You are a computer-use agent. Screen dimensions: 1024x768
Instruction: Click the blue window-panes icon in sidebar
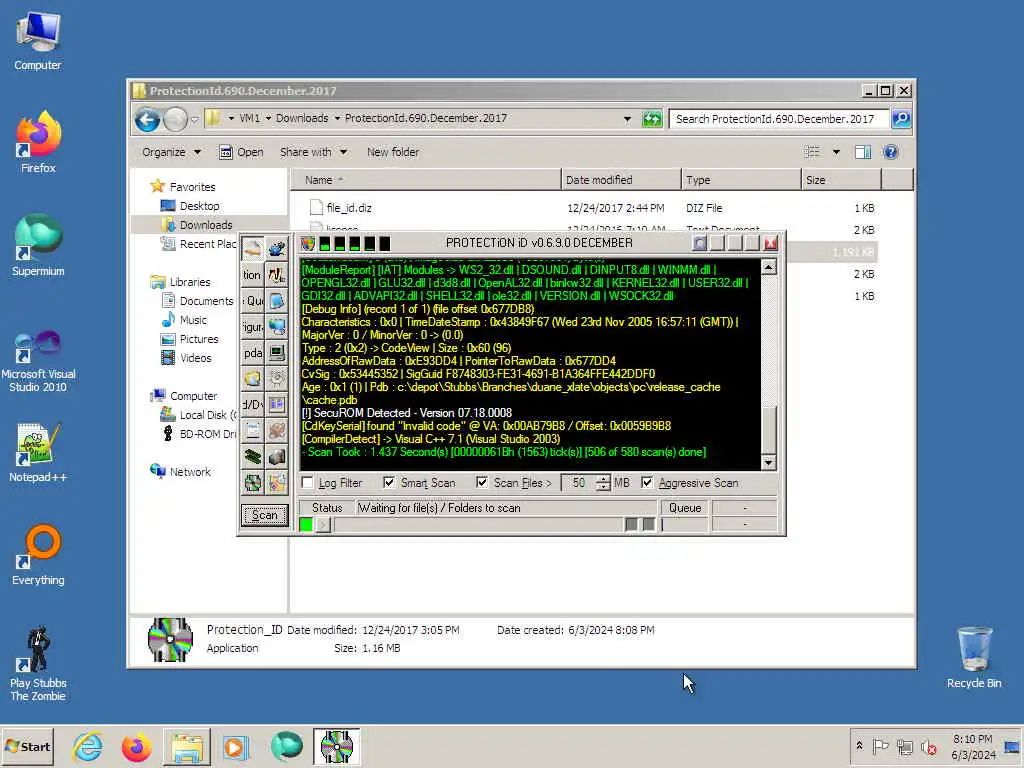coord(277,405)
